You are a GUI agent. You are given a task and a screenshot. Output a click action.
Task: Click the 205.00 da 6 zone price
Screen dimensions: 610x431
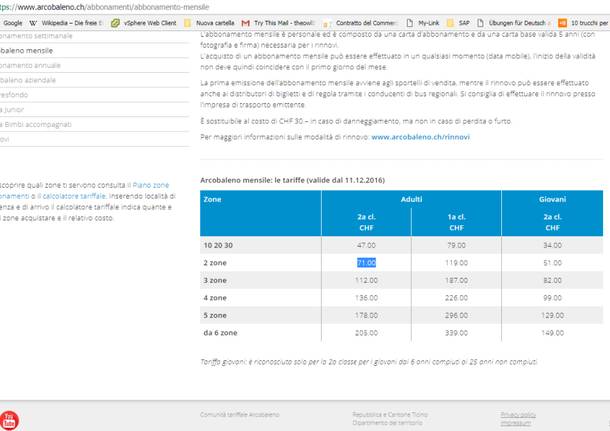[366, 333]
